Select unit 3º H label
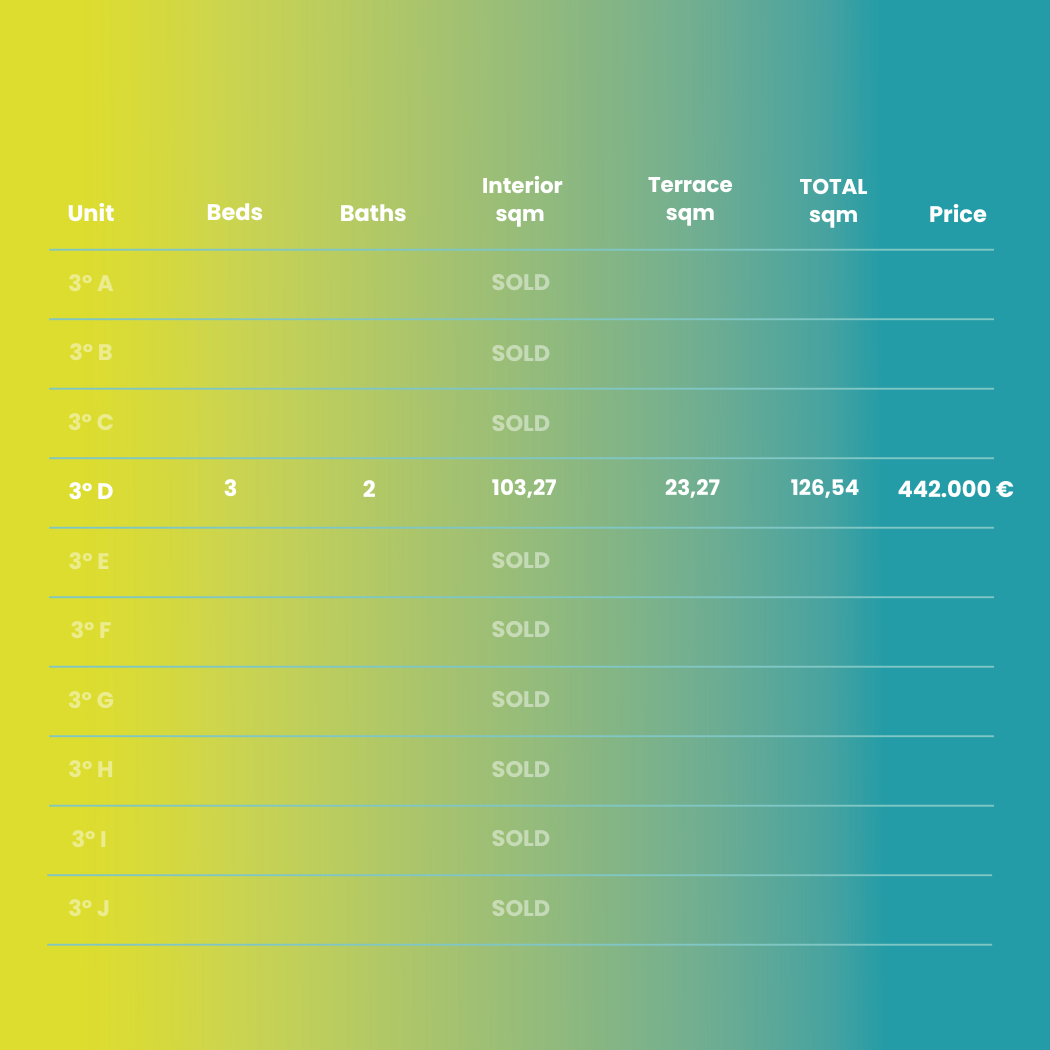This screenshot has width=1050, height=1050. pos(91,769)
